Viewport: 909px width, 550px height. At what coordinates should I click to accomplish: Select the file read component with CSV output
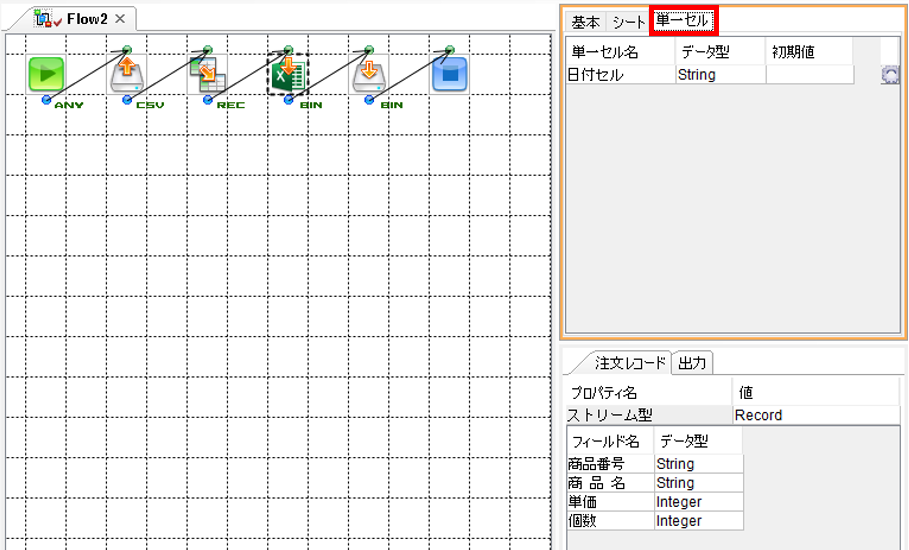pos(126,74)
